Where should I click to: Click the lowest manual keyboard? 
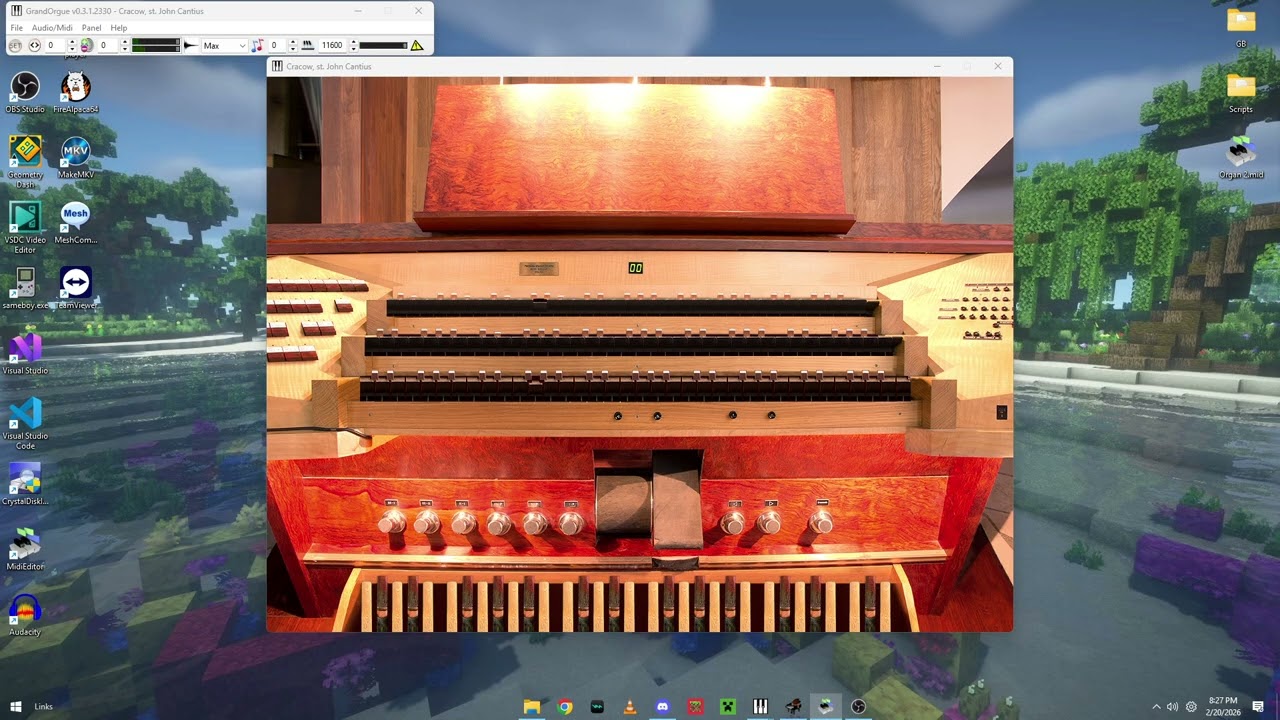pos(634,388)
